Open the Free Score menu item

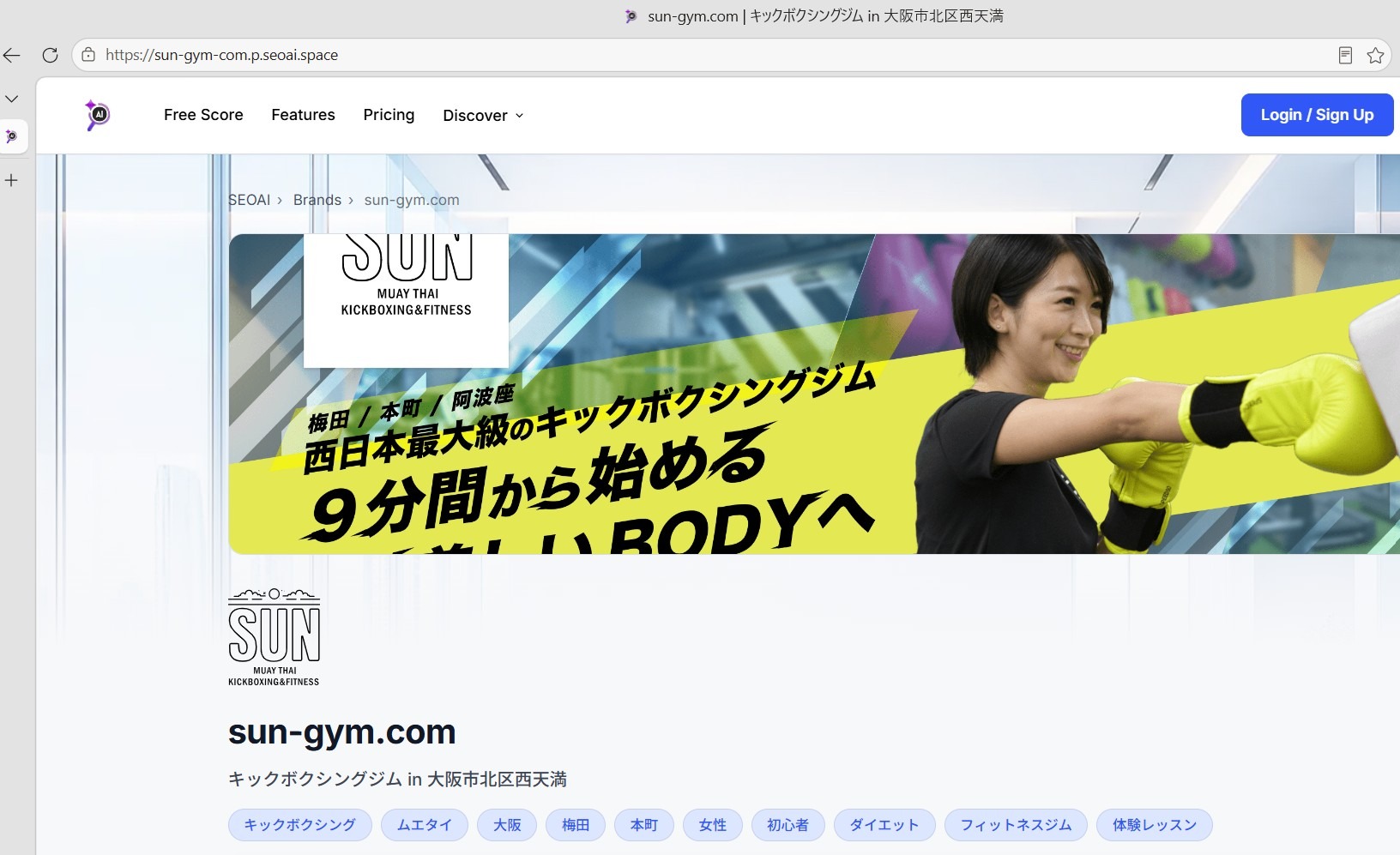[x=203, y=115]
